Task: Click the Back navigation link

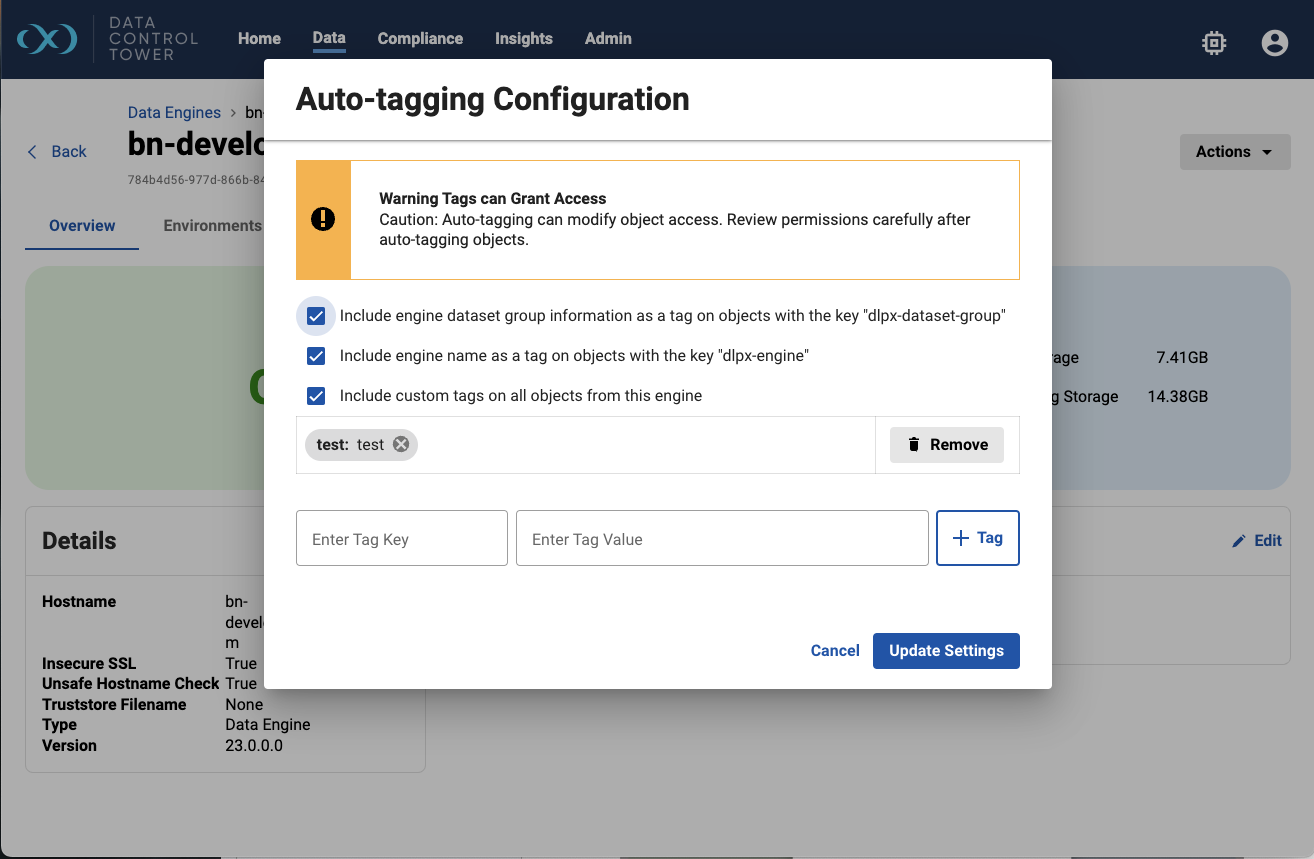Action: coord(58,151)
